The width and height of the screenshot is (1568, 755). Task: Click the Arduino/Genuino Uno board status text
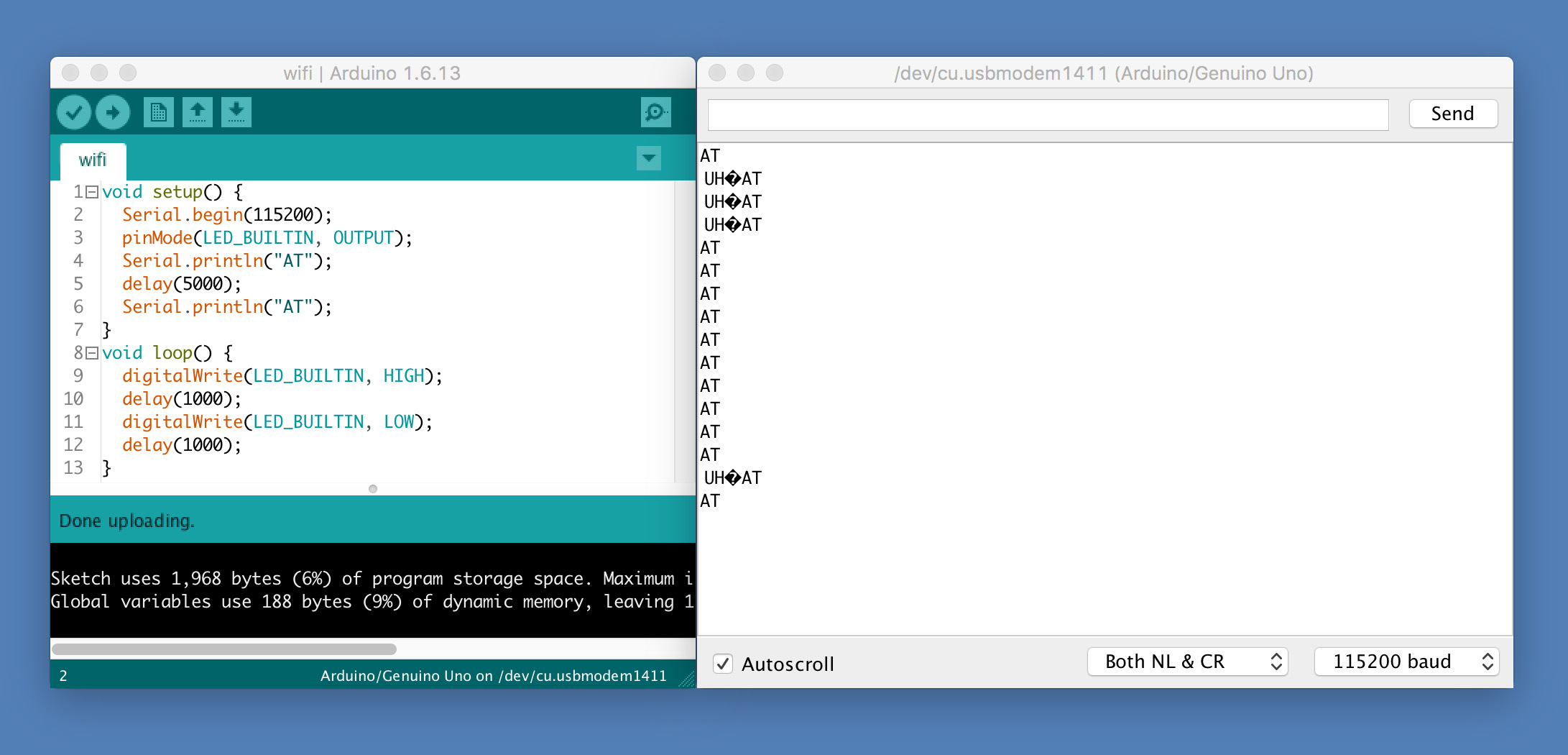click(493, 676)
